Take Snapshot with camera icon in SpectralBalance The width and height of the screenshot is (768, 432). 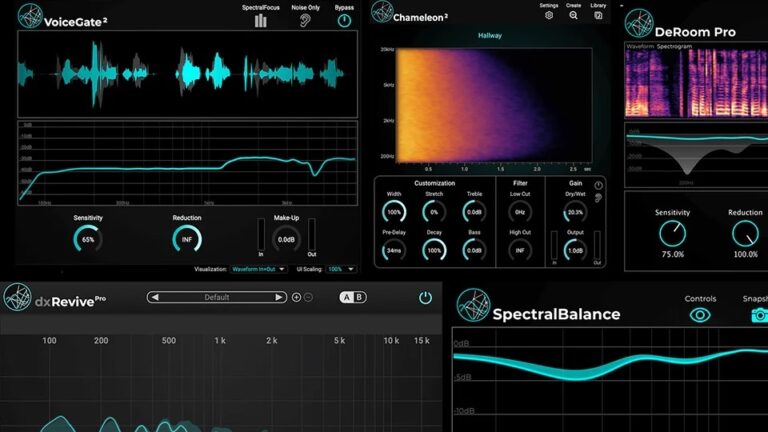pos(760,315)
